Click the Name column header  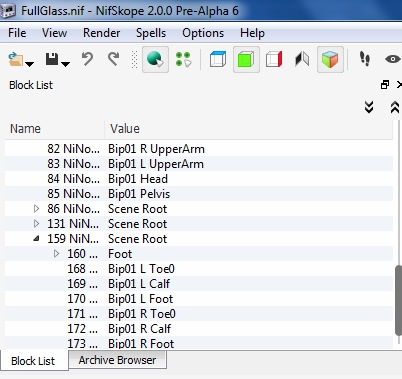(55, 129)
